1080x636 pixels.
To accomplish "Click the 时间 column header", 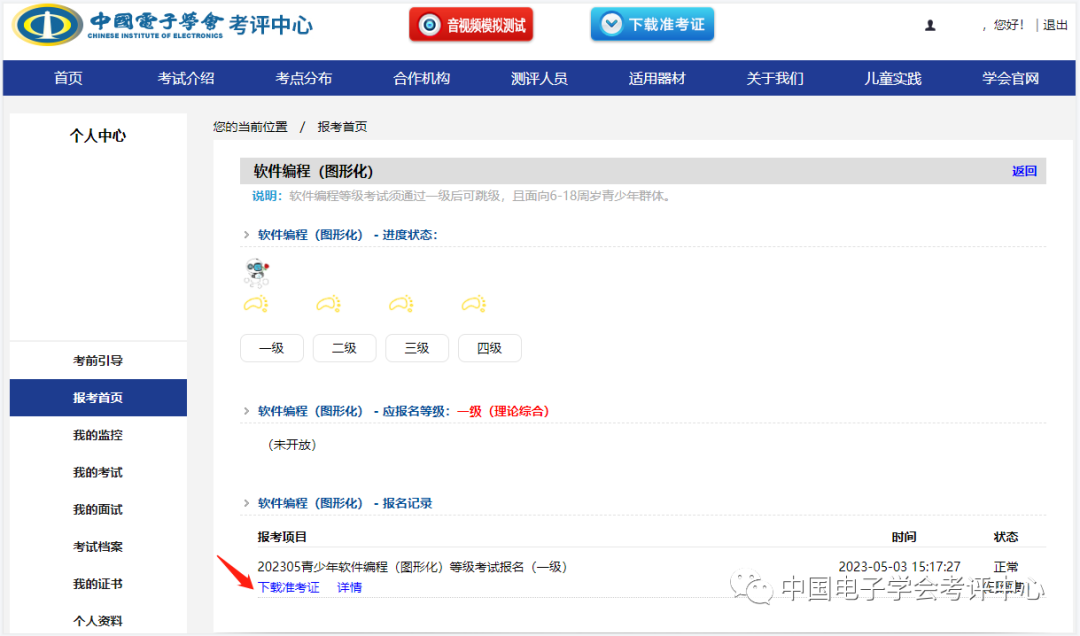I will [x=904, y=537].
